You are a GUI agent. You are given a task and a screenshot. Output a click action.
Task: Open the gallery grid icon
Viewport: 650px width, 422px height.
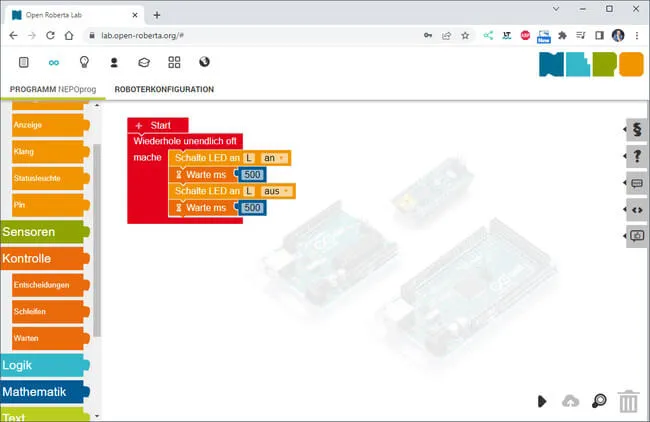tap(174, 62)
